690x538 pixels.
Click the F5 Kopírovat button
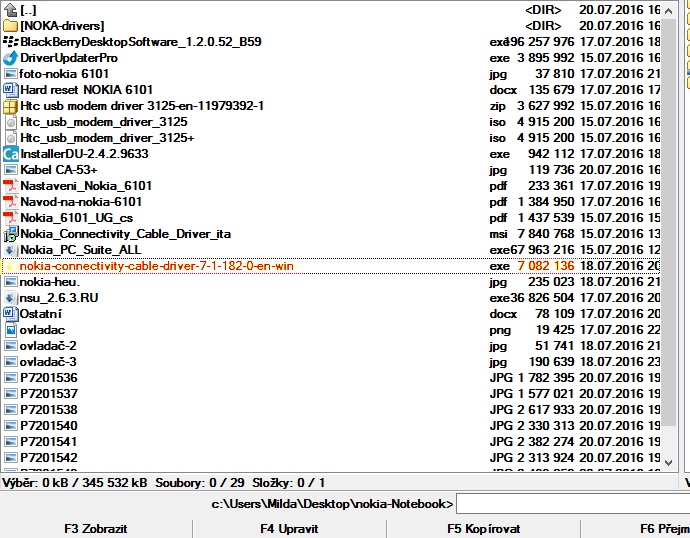[484, 529]
